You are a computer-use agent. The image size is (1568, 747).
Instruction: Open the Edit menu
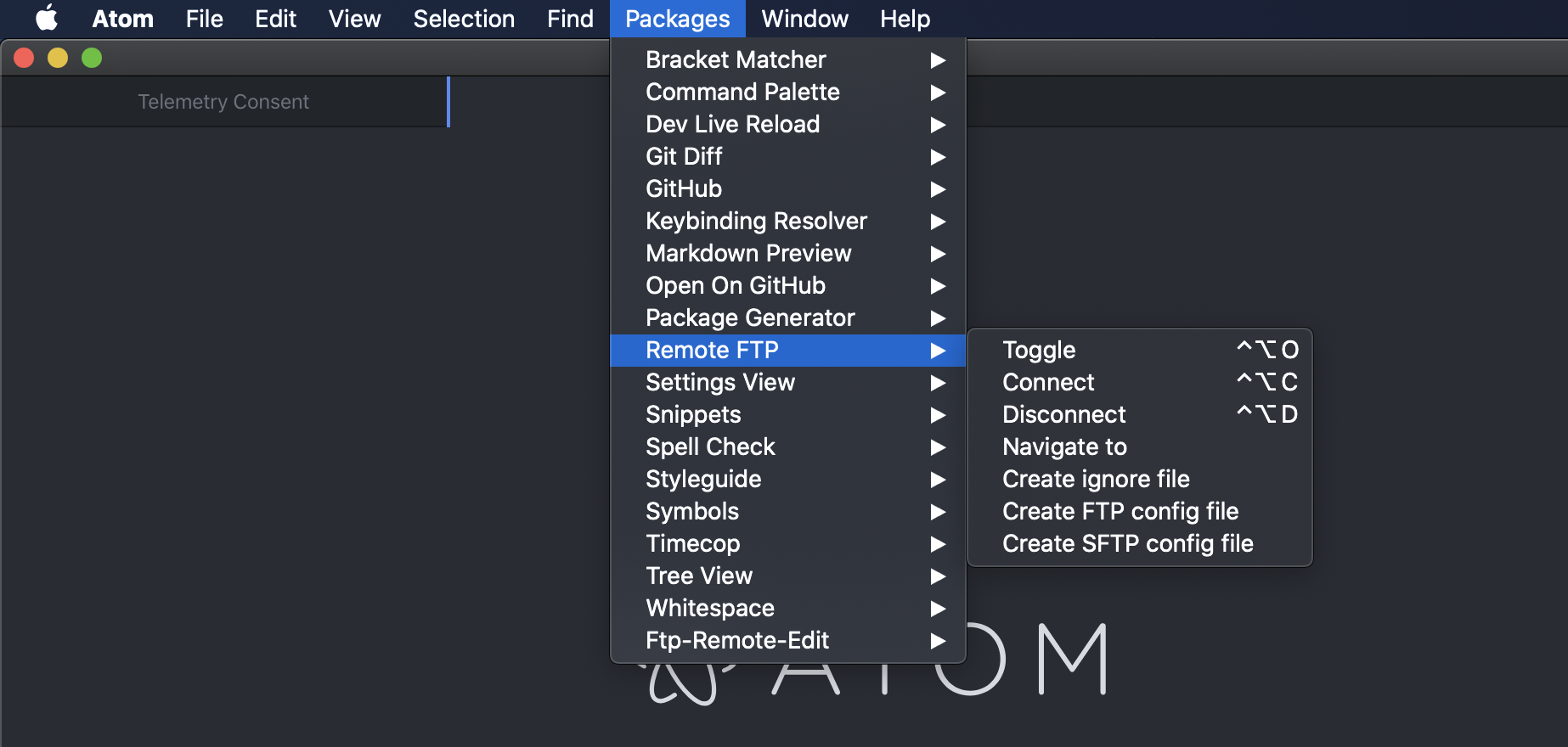[276, 19]
